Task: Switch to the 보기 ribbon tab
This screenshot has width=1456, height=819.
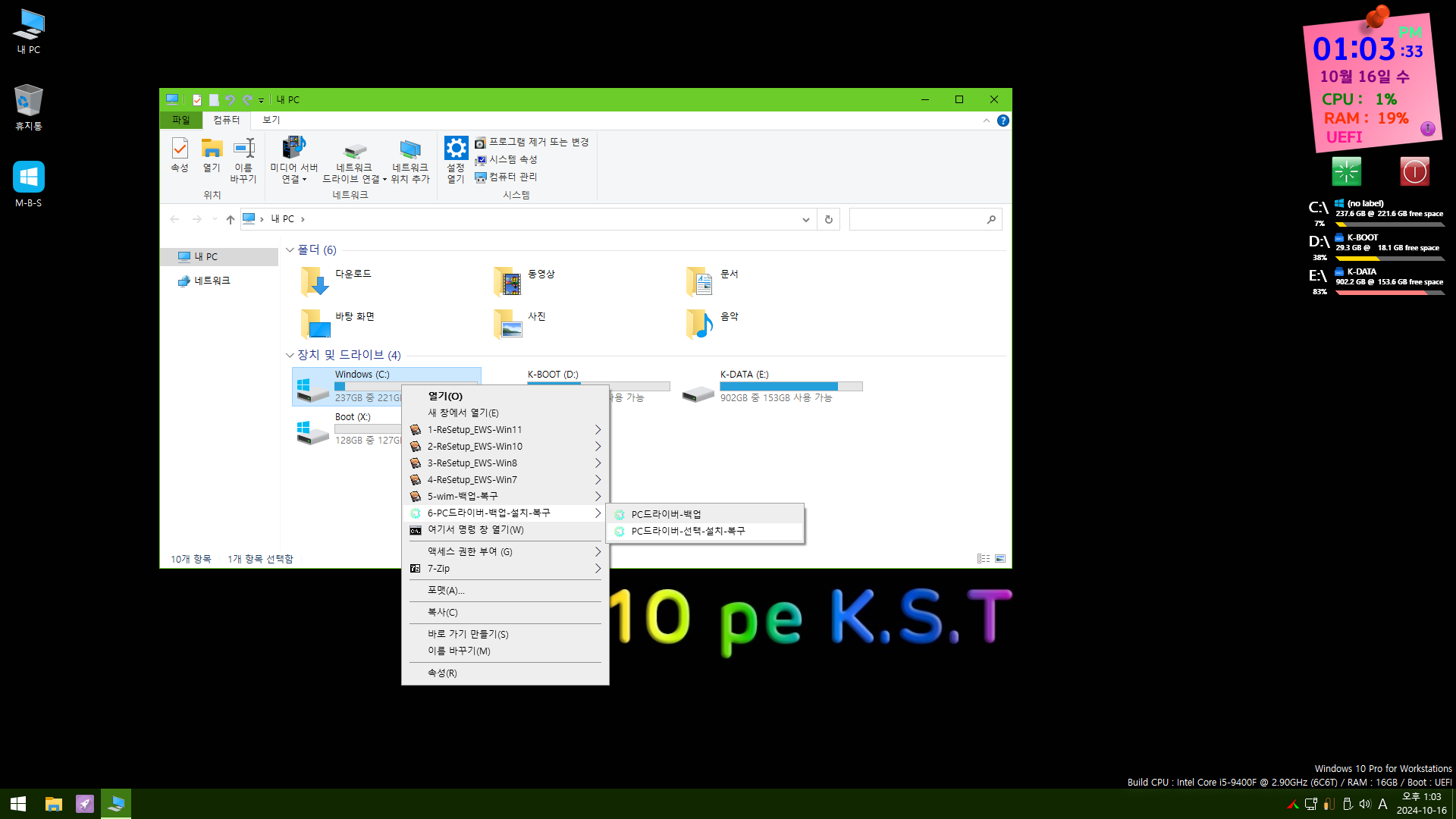Action: pyautogui.click(x=271, y=120)
